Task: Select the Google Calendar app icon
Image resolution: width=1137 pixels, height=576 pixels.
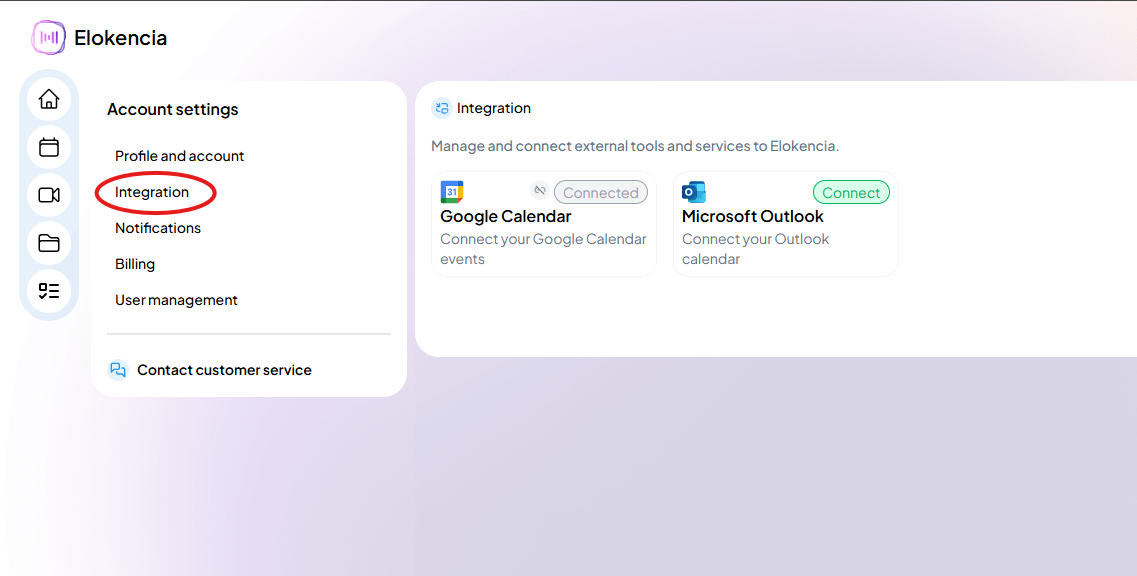Action: coord(451,190)
